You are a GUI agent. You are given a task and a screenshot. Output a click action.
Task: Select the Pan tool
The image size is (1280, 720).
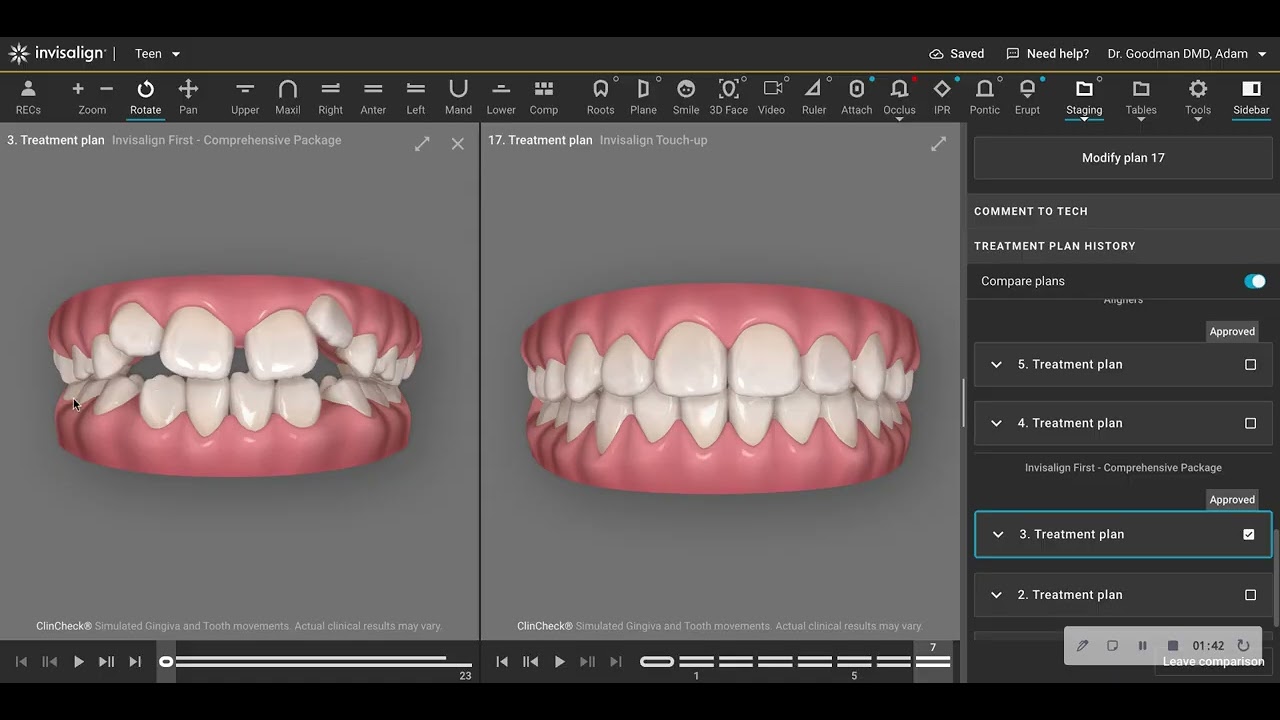pos(188,97)
